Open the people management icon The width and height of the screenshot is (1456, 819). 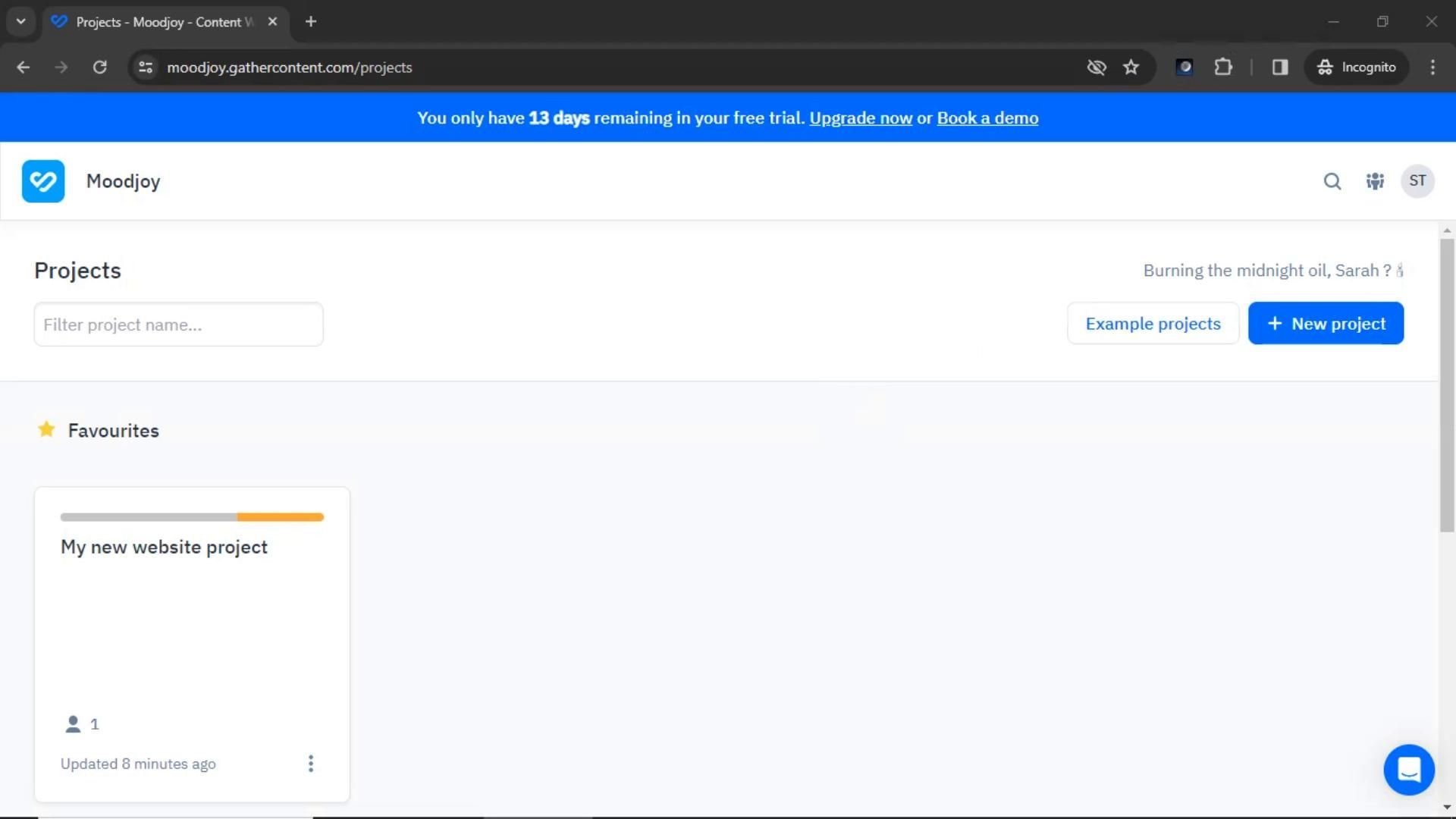pyautogui.click(x=1375, y=181)
